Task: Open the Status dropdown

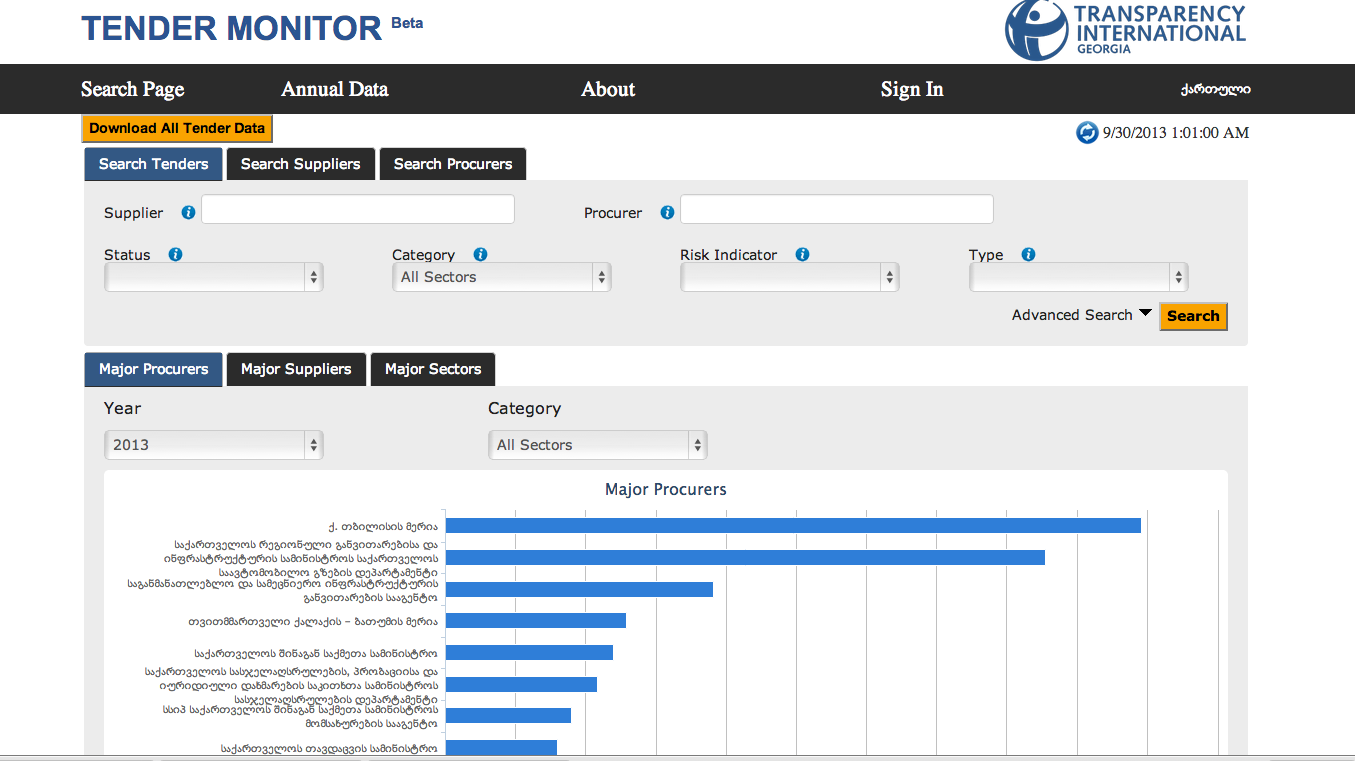Action: click(x=214, y=278)
